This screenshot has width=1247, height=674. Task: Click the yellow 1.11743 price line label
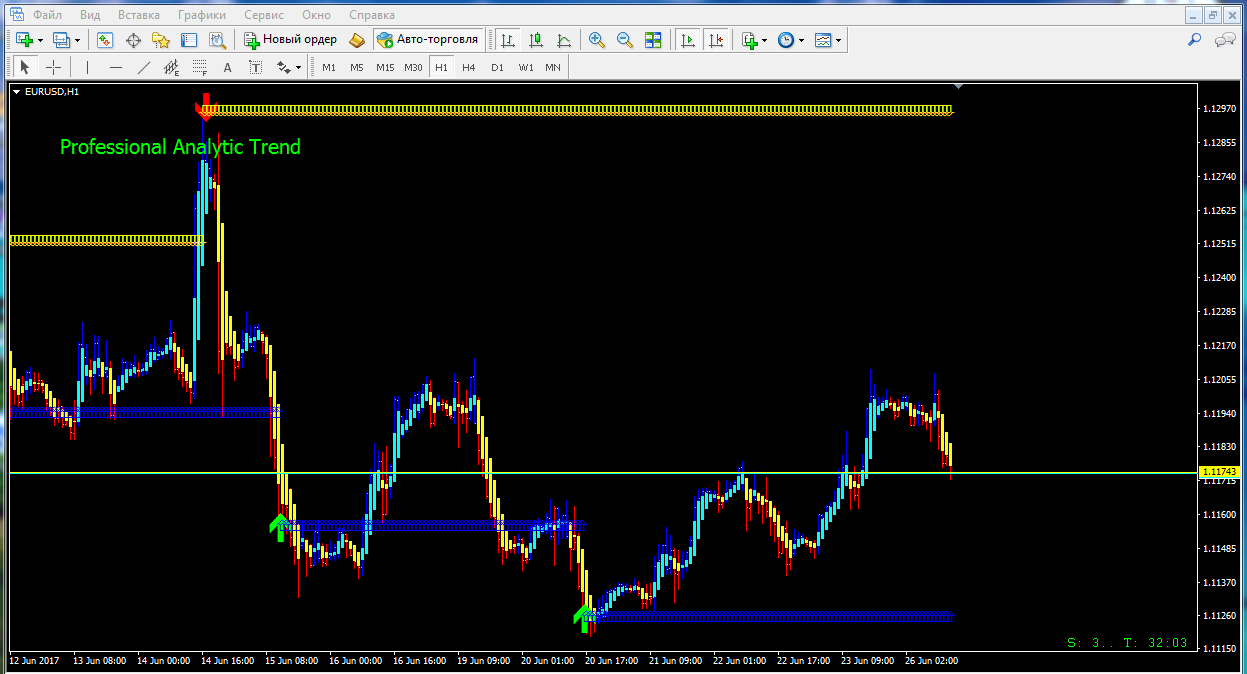tap(1219, 472)
